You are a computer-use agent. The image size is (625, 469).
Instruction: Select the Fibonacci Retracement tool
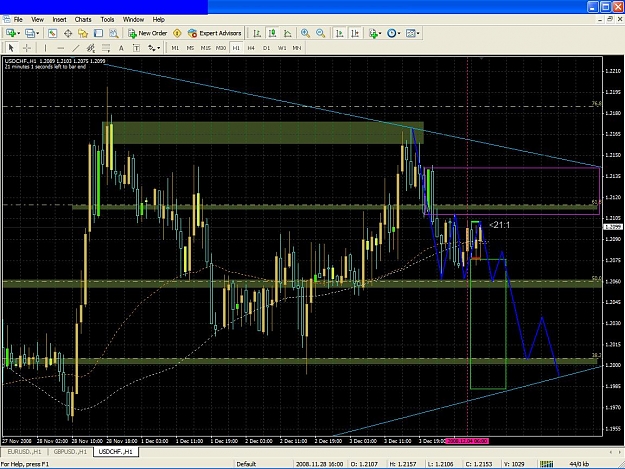(x=106, y=48)
